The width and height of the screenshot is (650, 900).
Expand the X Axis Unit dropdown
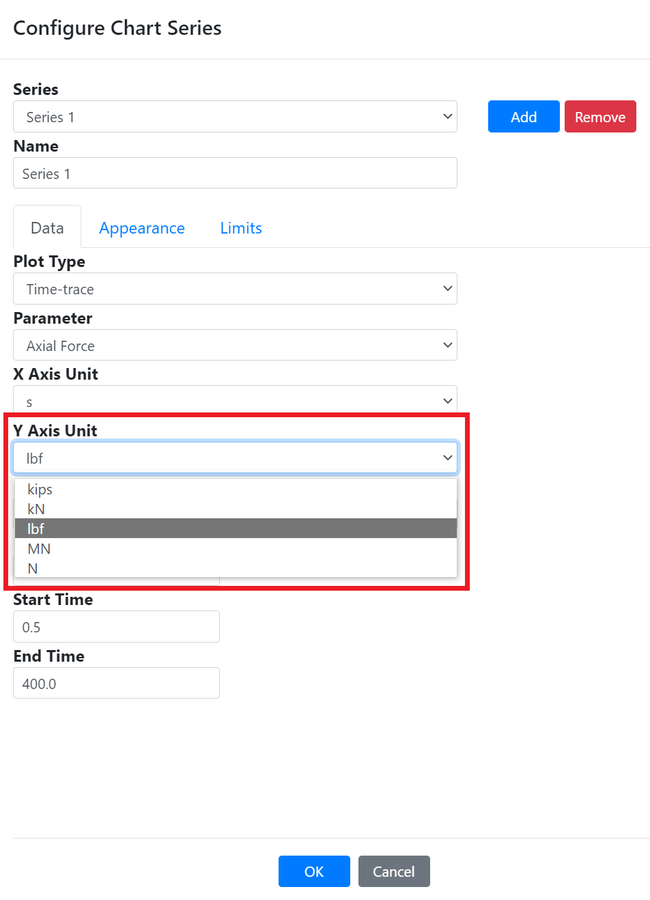(x=235, y=400)
